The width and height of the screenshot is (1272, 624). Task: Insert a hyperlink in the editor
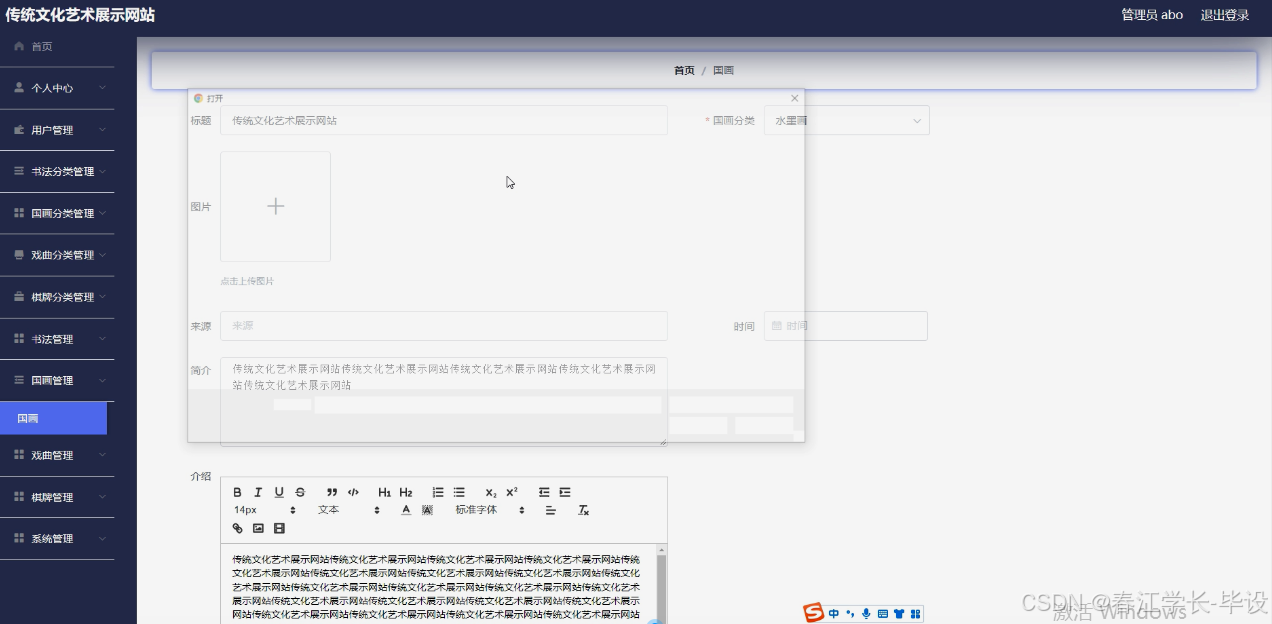[x=237, y=528]
